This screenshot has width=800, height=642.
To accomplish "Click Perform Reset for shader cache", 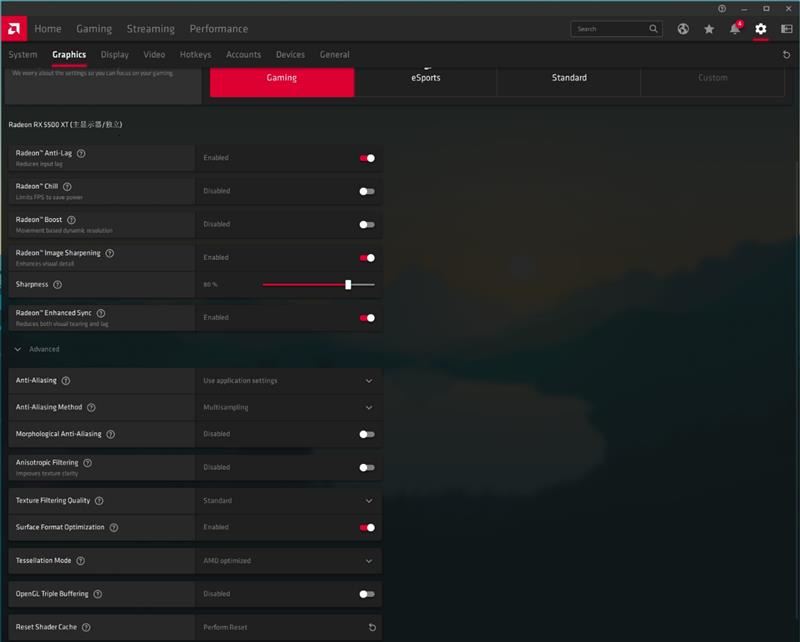I will coord(226,627).
